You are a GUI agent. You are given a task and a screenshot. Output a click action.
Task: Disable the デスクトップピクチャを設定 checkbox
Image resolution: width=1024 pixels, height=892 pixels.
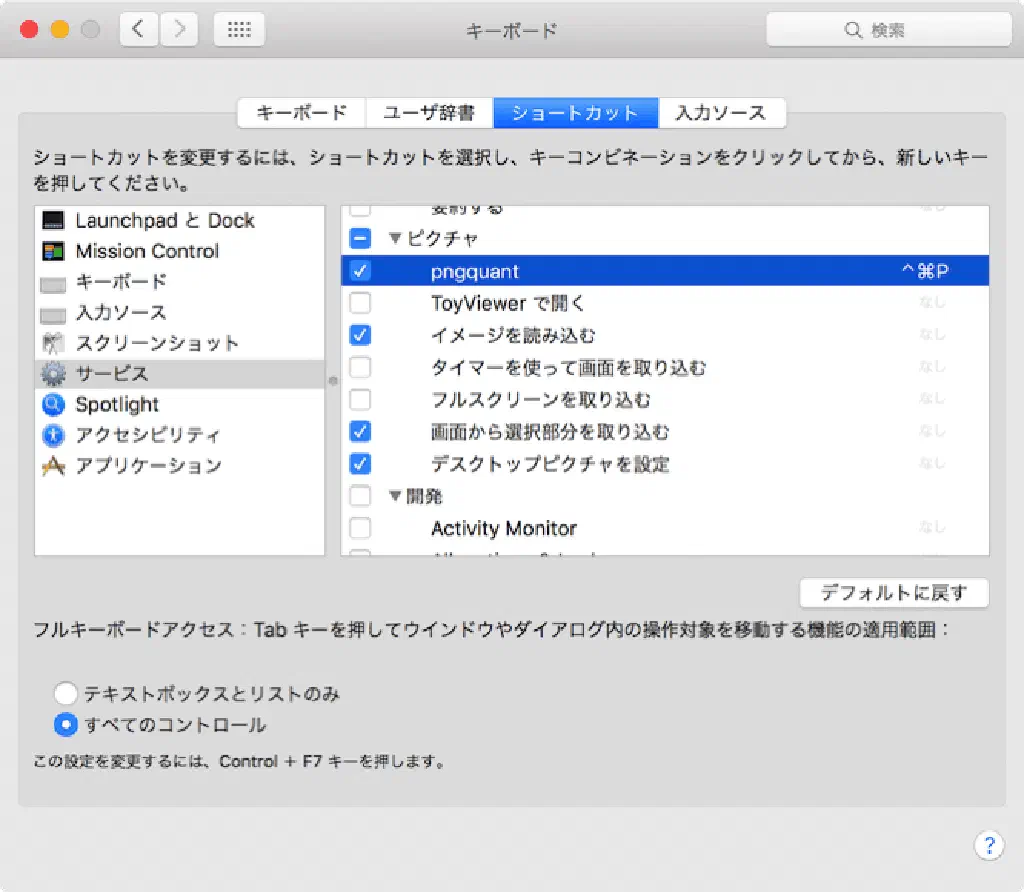pyautogui.click(x=361, y=464)
